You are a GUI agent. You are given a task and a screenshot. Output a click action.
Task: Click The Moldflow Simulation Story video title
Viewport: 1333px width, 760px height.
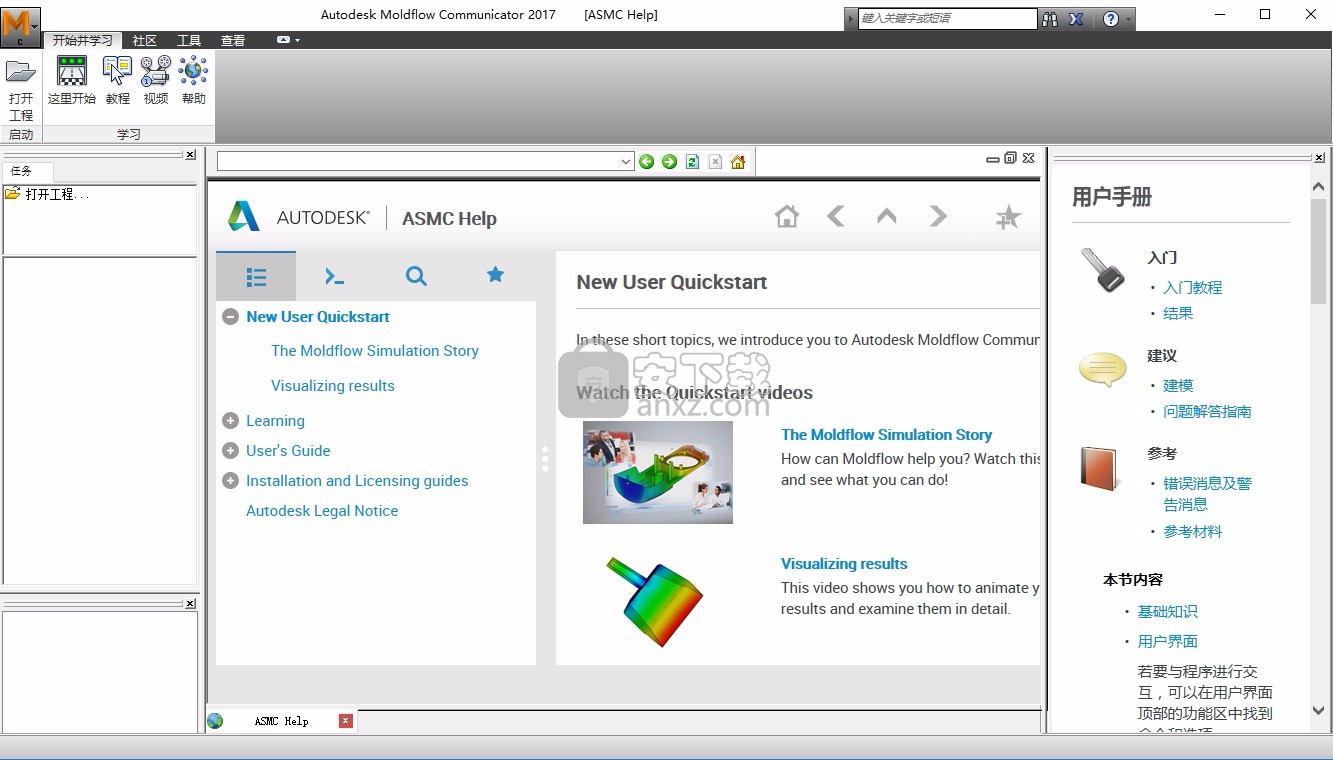pyautogui.click(x=886, y=435)
